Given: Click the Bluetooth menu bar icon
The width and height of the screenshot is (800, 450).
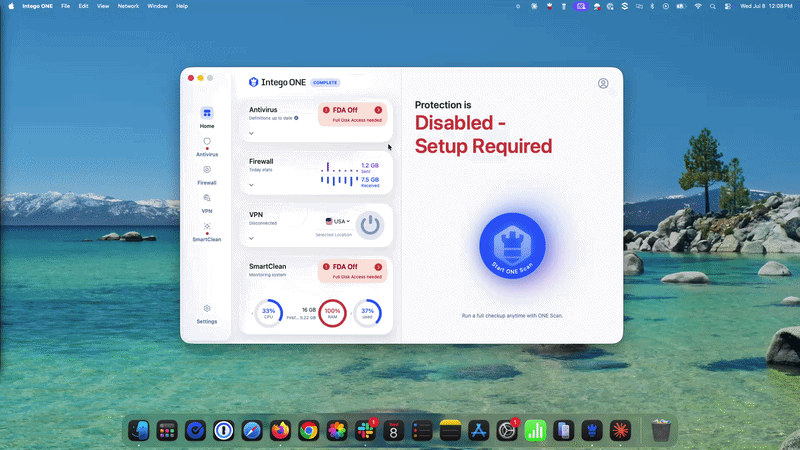Looking at the screenshot, I should click(652, 6).
